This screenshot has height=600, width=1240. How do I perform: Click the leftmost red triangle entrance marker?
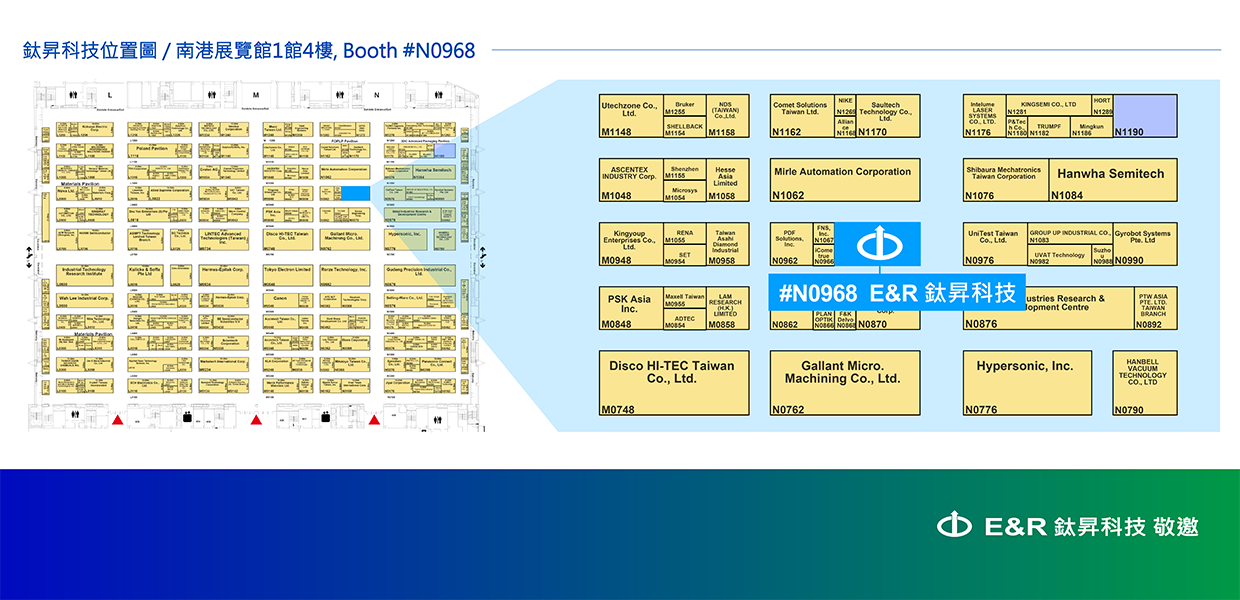pyautogui.click(x=118, y=421)
